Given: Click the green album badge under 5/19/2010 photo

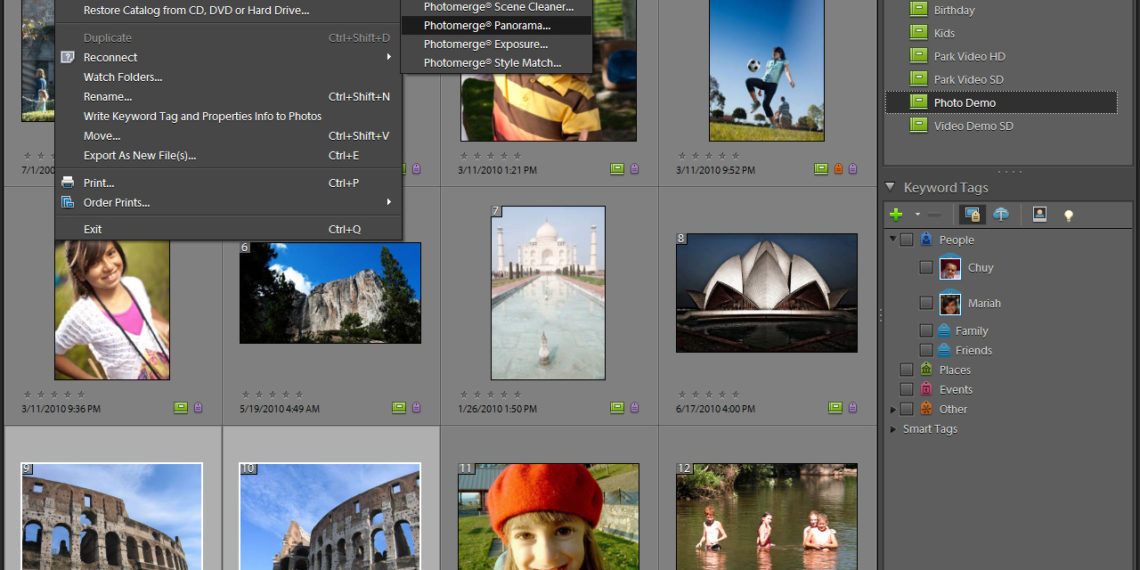Looking at the screenshot, I should click(x=398, y=408).
